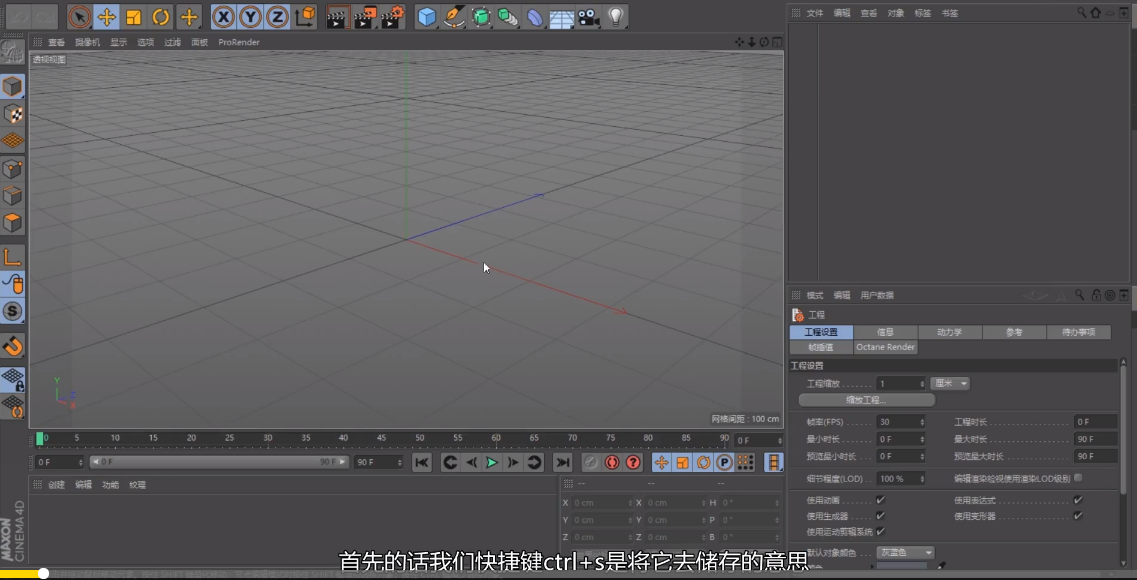Toggle the 使用运动剪辑系统 checkbox
Image resolution: width=1137 pixels, height=580 pixels.
tap(880, 531)
